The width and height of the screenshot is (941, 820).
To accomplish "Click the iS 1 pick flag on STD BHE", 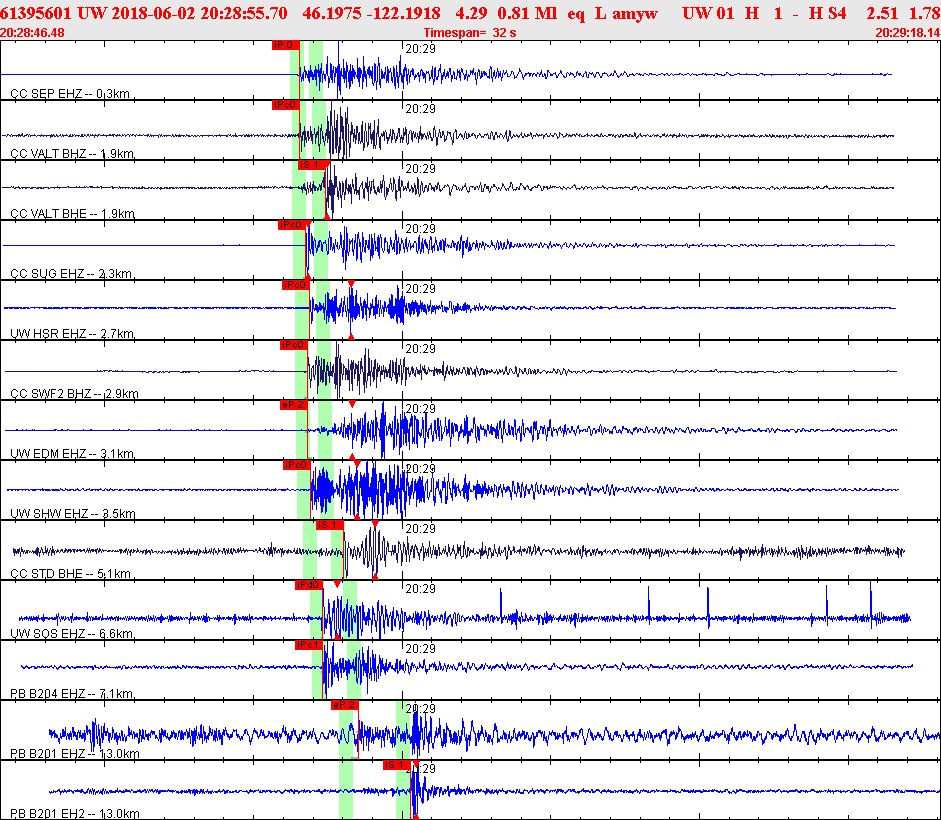I will 330,525.
